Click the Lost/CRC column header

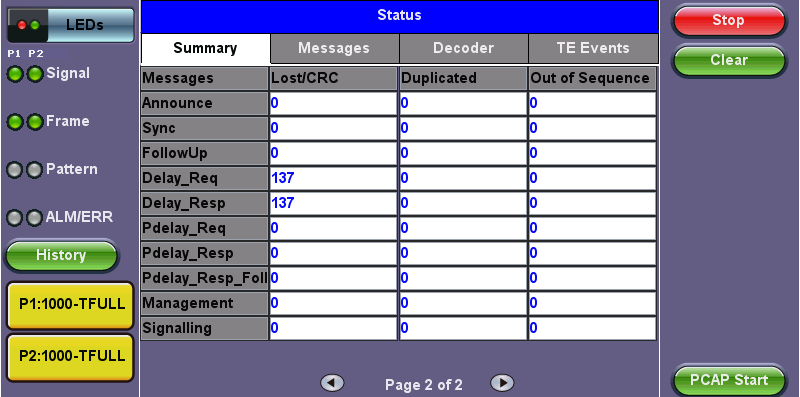click(x=333, y=79)
